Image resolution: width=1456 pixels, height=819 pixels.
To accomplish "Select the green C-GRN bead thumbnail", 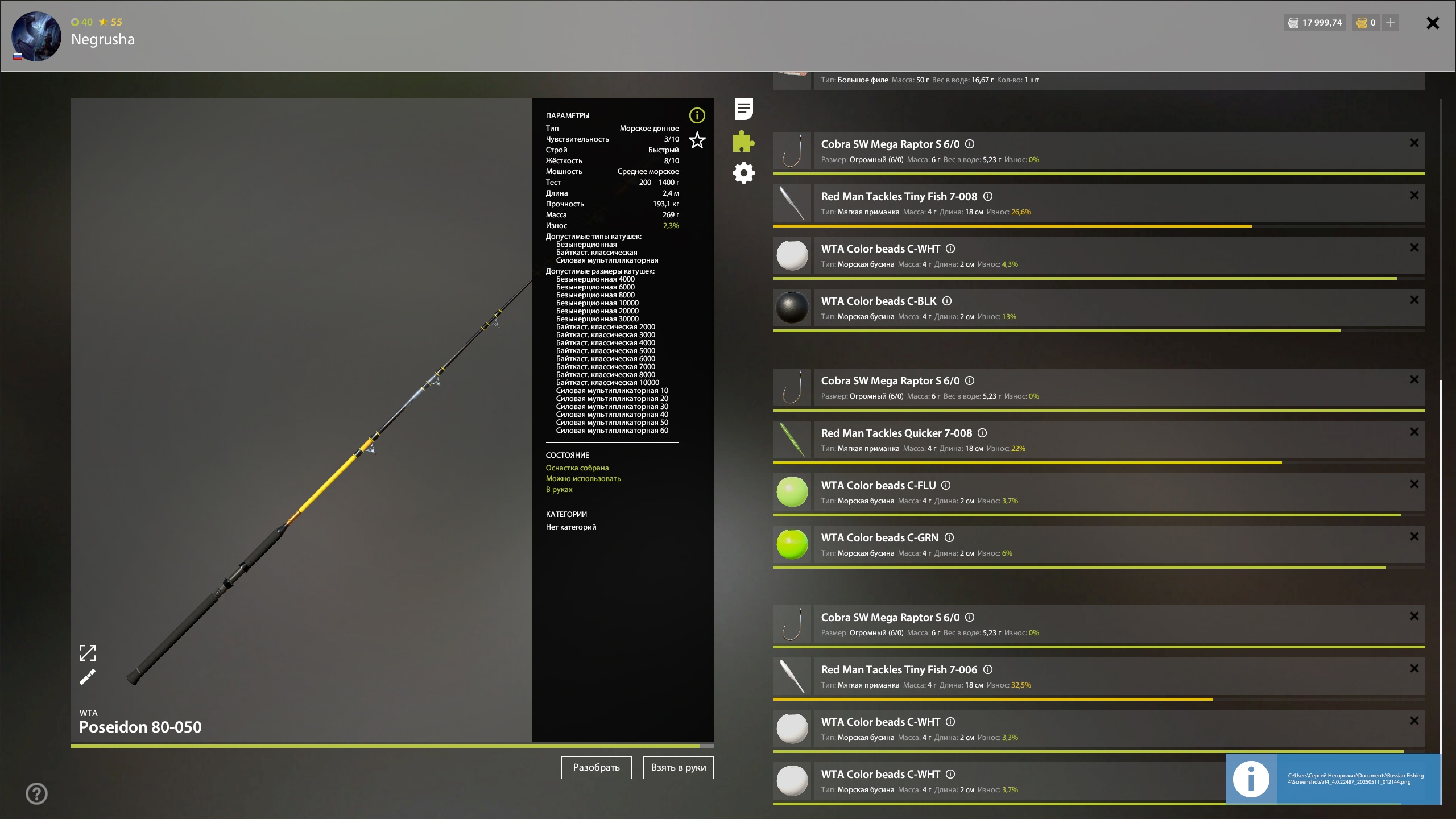I will (x=792, y=544).
